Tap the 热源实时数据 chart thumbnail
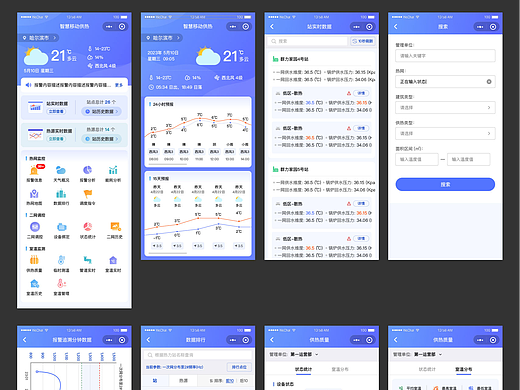Viewport: 520px width, 390px height. click(x=35, y=134)
